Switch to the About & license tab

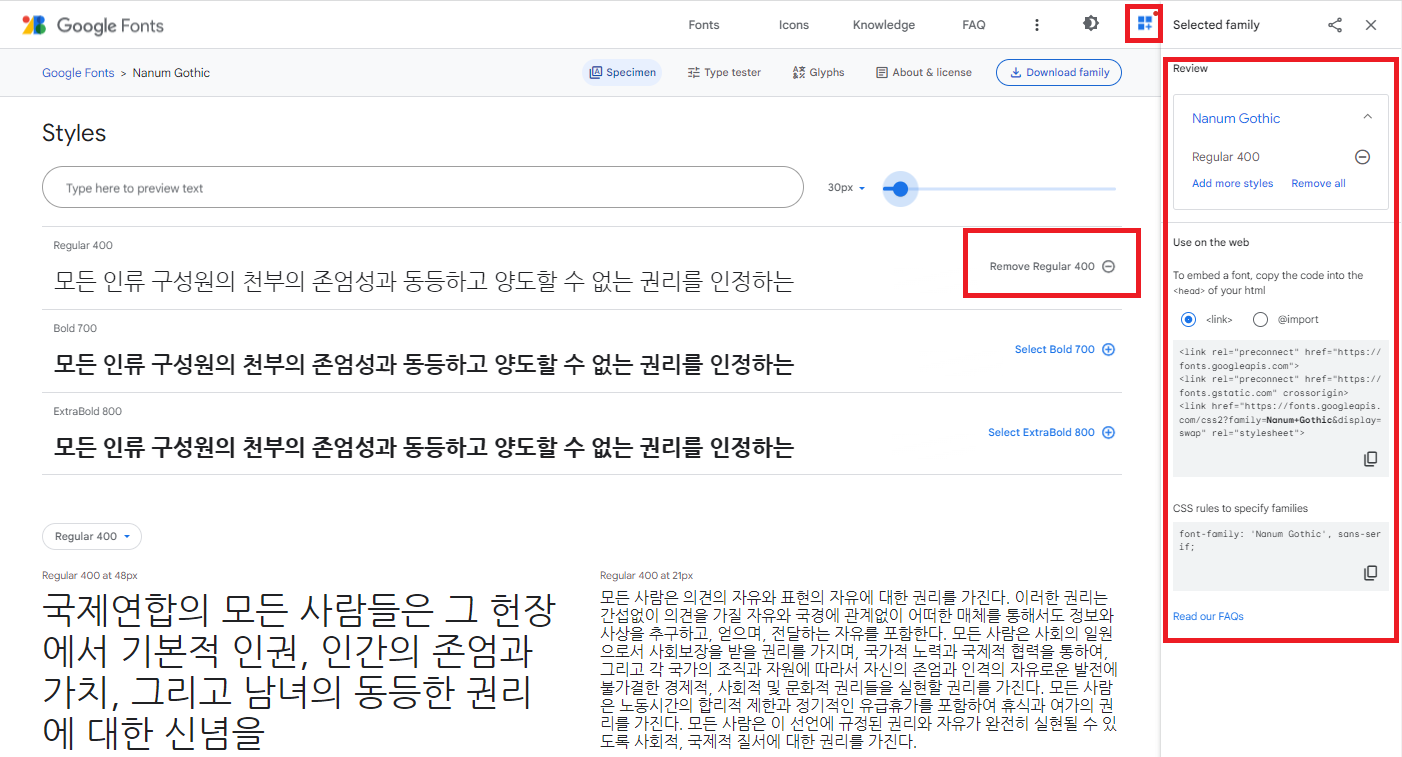pyautogui.click(x=923, y=72)
